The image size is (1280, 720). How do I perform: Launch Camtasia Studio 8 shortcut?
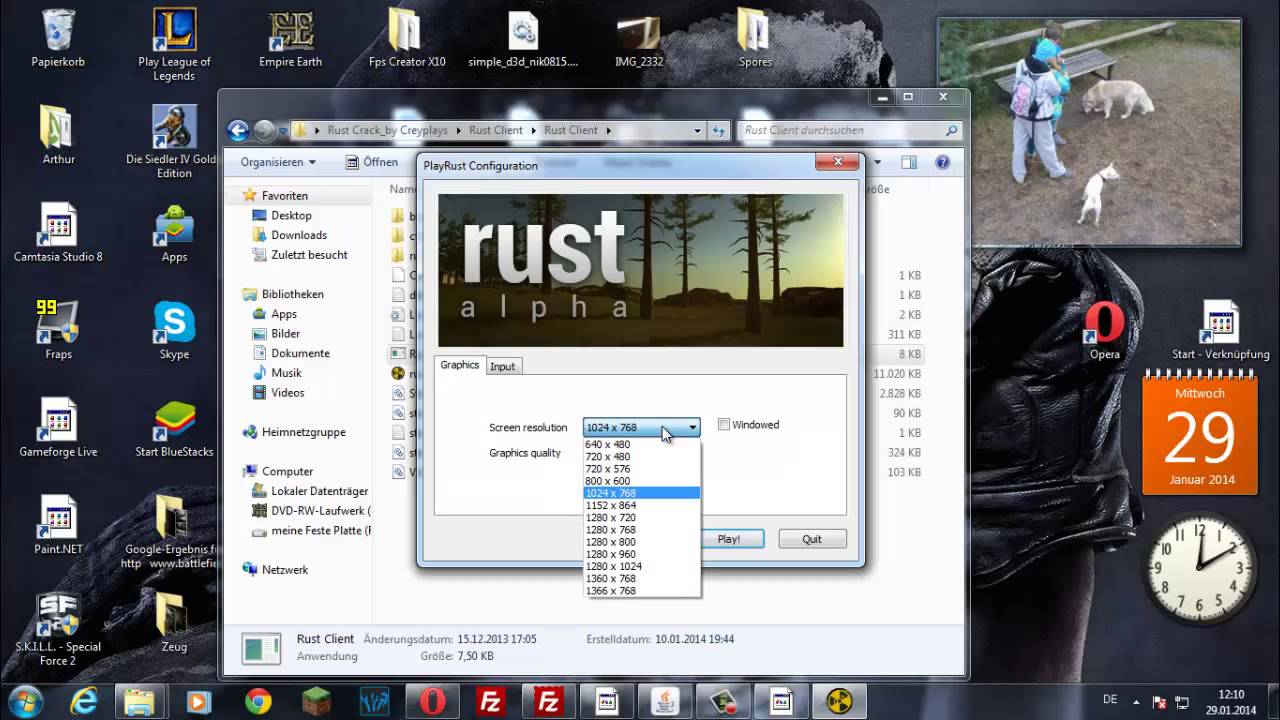[x=58, y=233]
